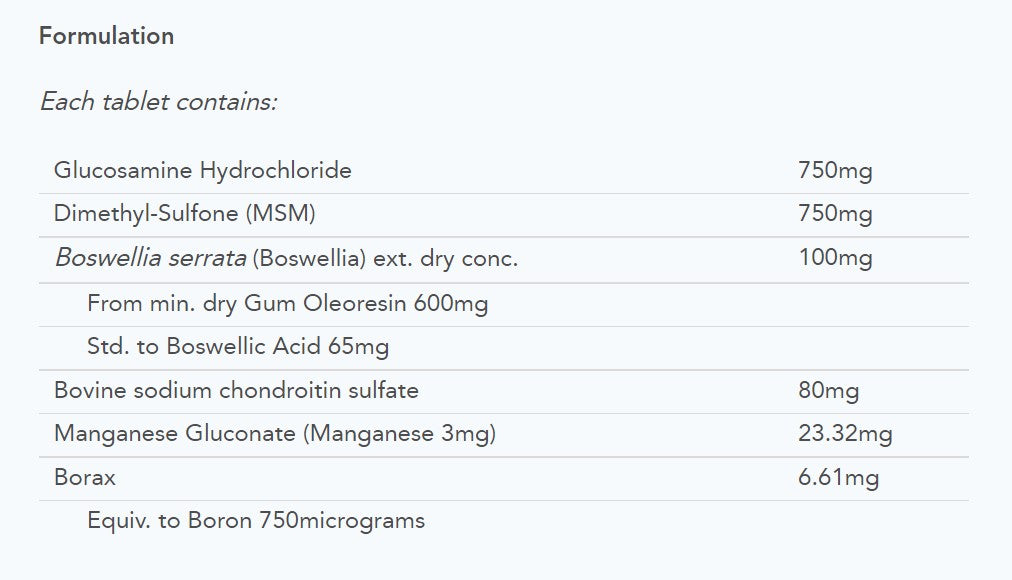1012x580 pixels.
Task: Select the 23.32mg amount value
Action: point(845,434)
